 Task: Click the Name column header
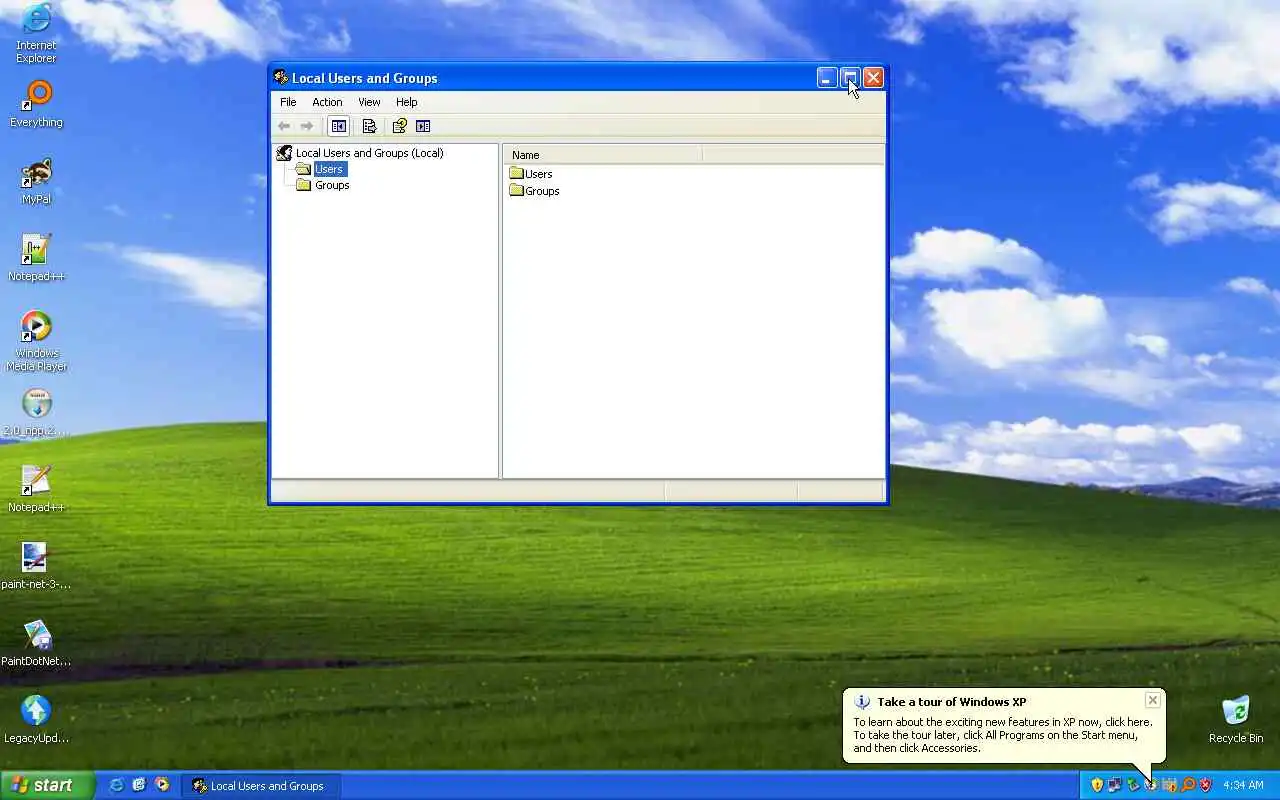tap(603, 155)
